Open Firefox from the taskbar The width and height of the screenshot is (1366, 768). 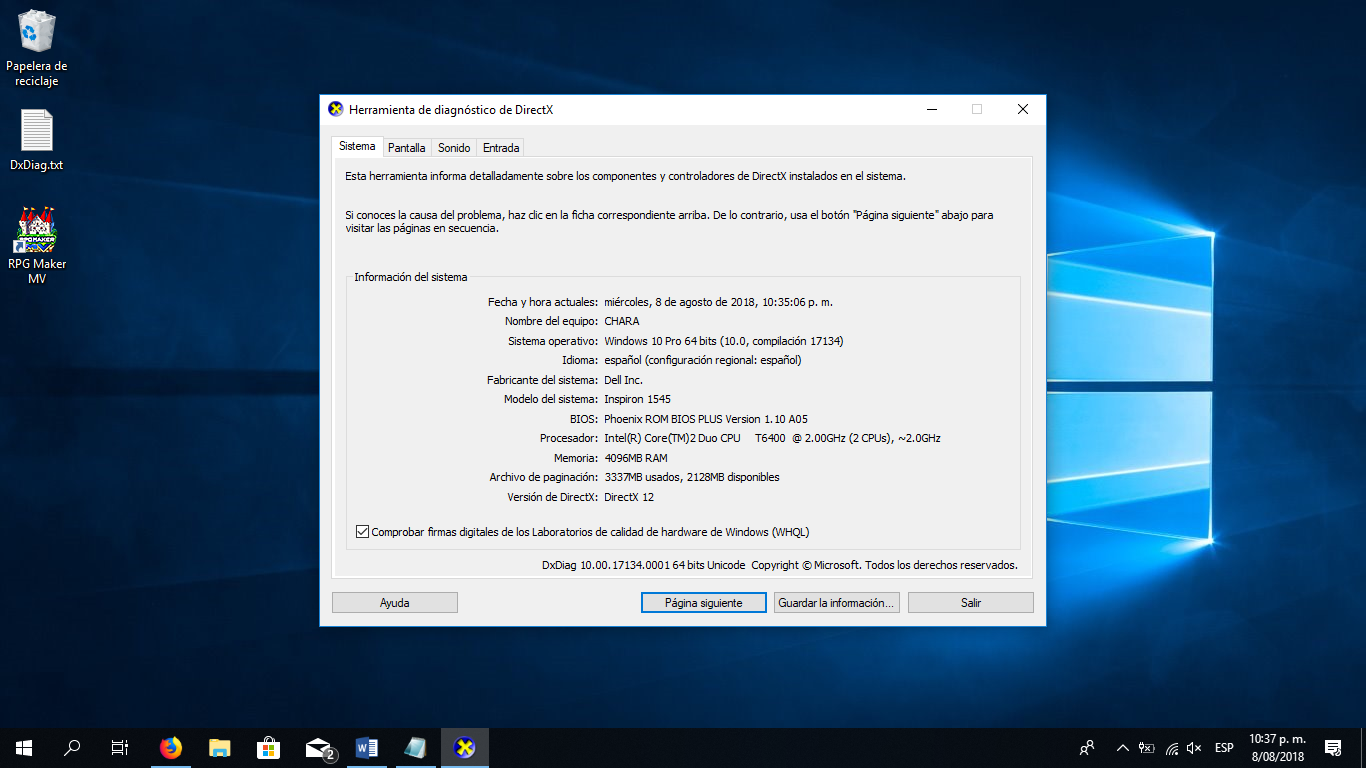click(171, 748)
